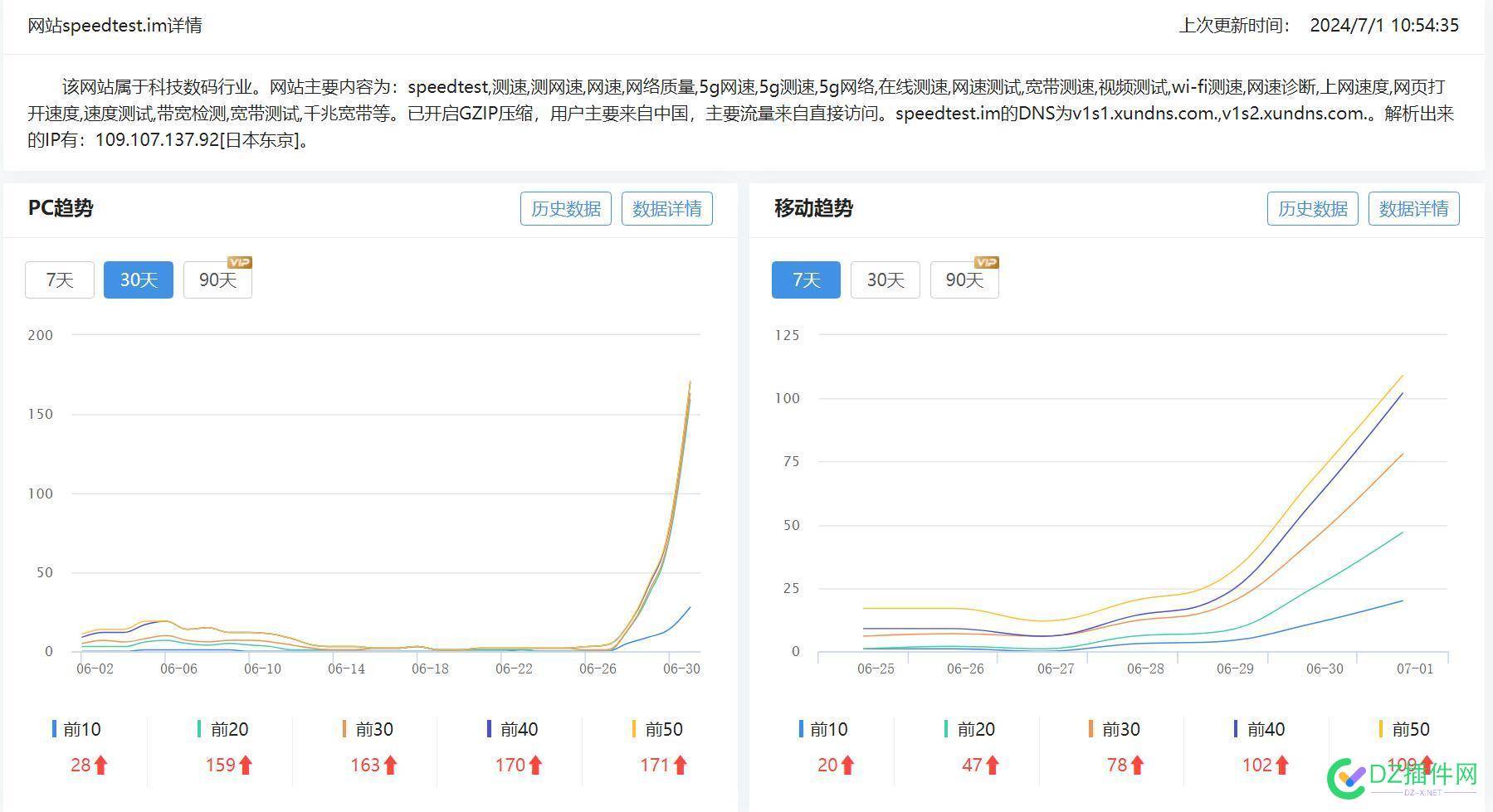Toggle 前50 legend in mobile trend
The image size is (1493, 812).
point(1404,729)
